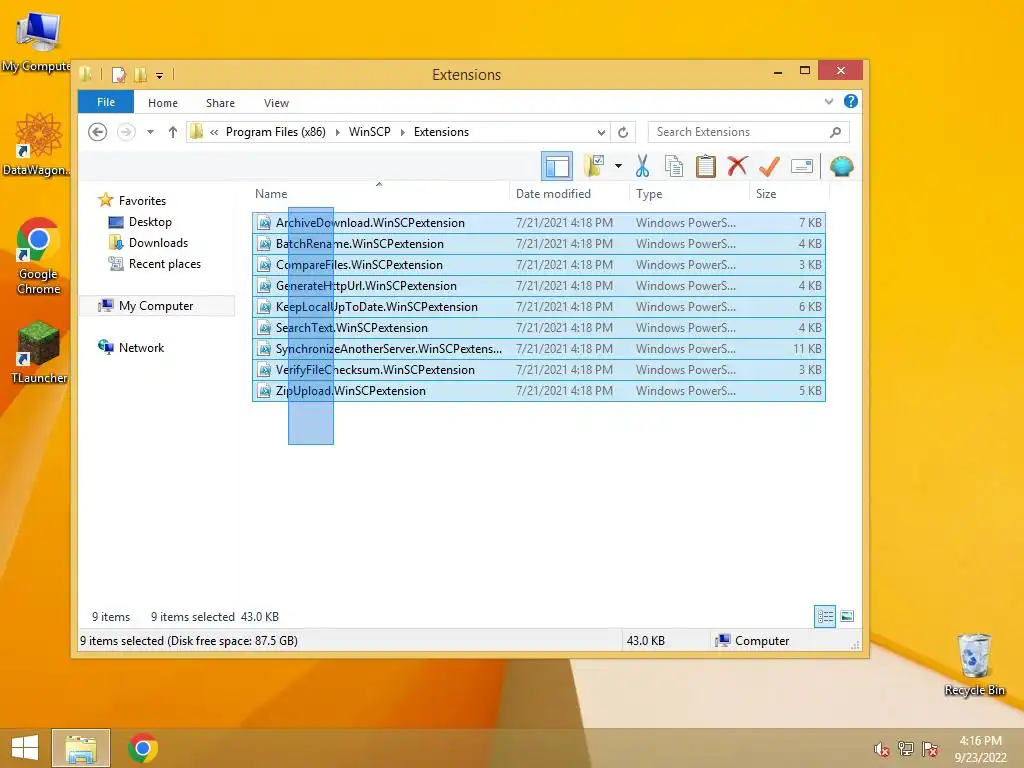The width and height of the screenshot is (1024, 768).
Task: Launch Chrome from the taskbar
Action: (x=143, y=748)
